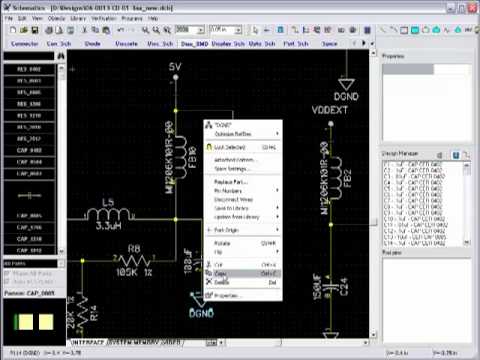Choose Delete in the context menu

tap(243, 282)
